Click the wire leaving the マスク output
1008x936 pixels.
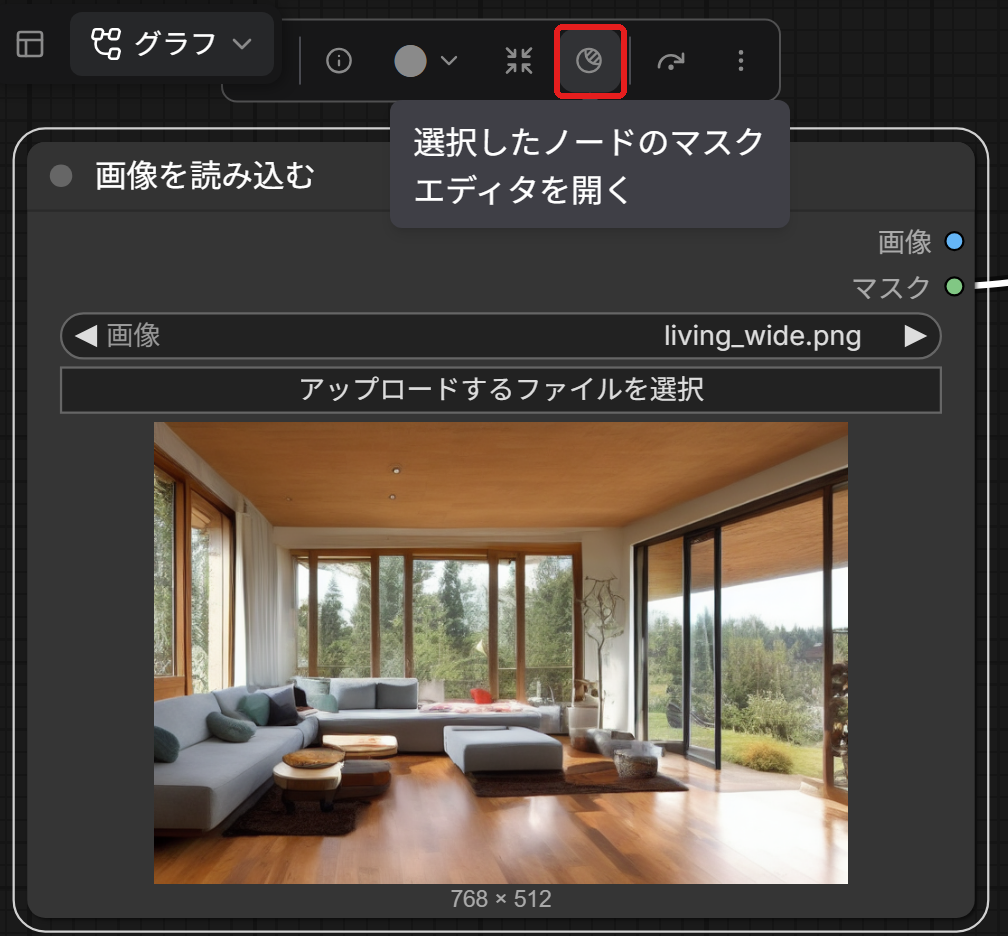[991, 283]
